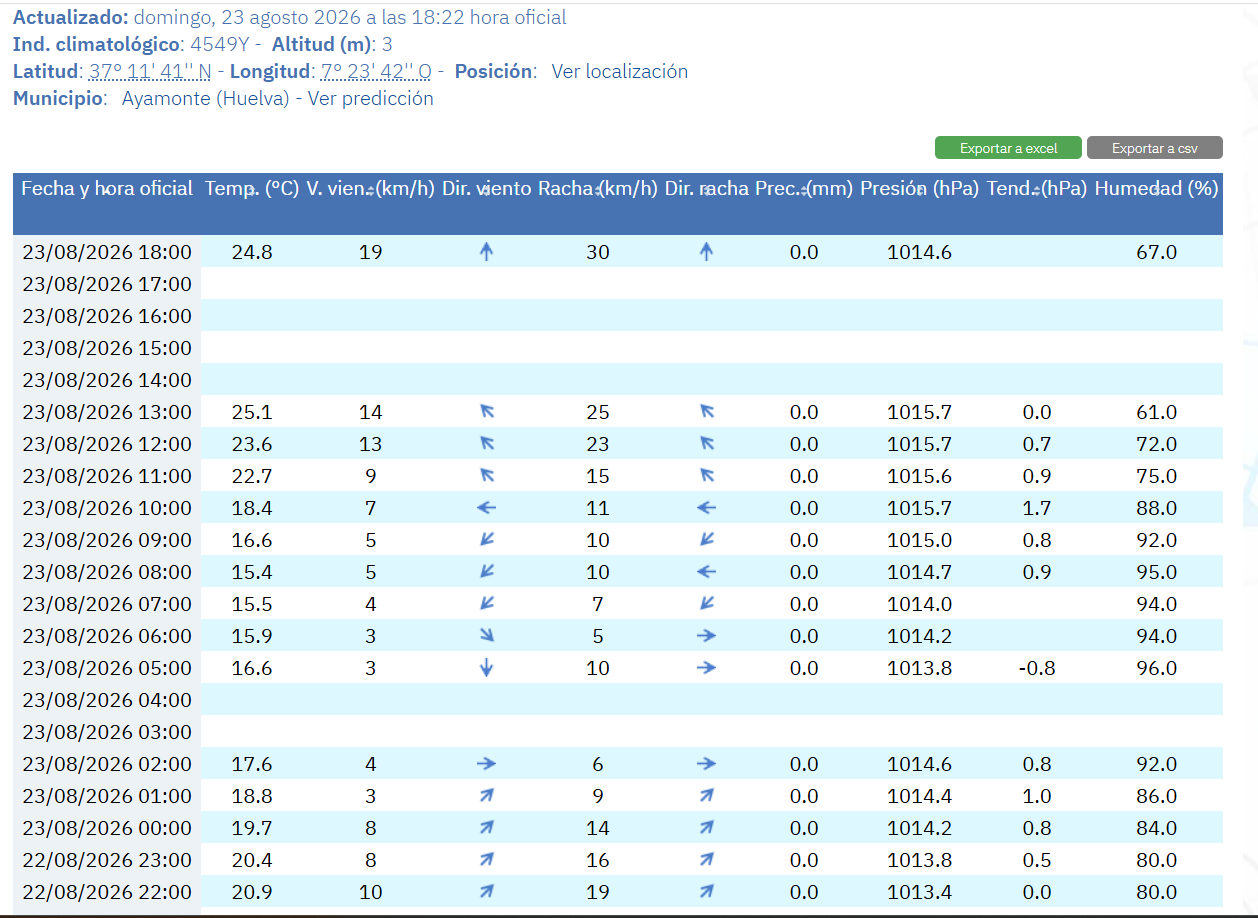Sort table by Presión (hPa) header

coord(919,188)
